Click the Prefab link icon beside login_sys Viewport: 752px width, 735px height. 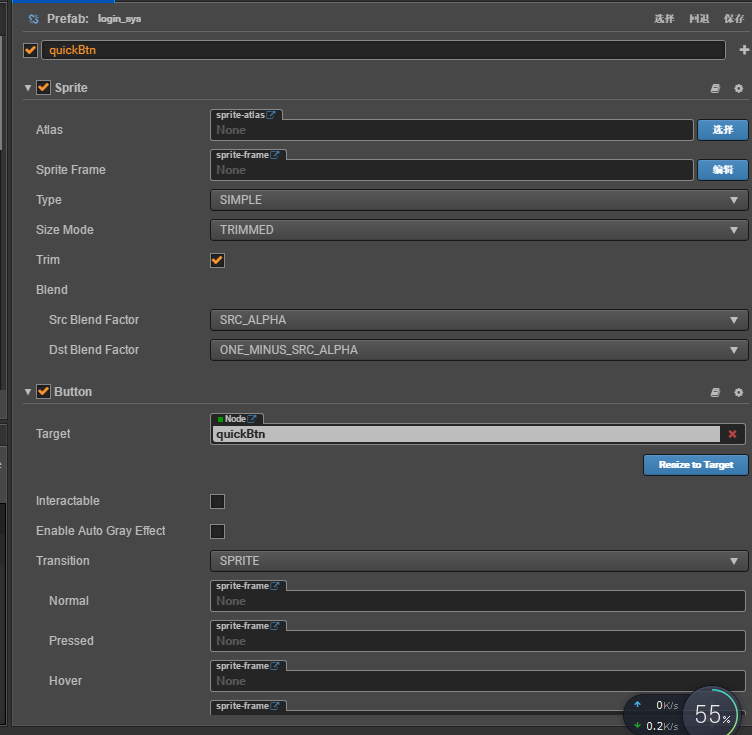(33, 19)
